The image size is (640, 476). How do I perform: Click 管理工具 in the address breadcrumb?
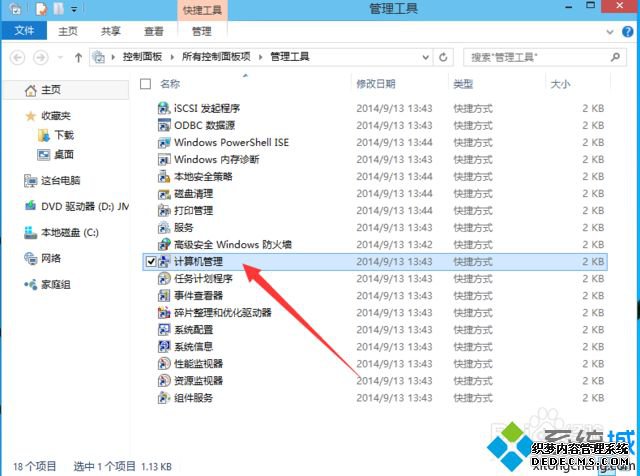[x=290, y=57]
